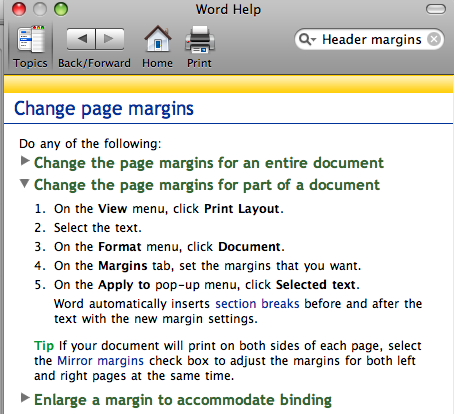
Task: Click the green Tip label
Action: pos(44,346)
